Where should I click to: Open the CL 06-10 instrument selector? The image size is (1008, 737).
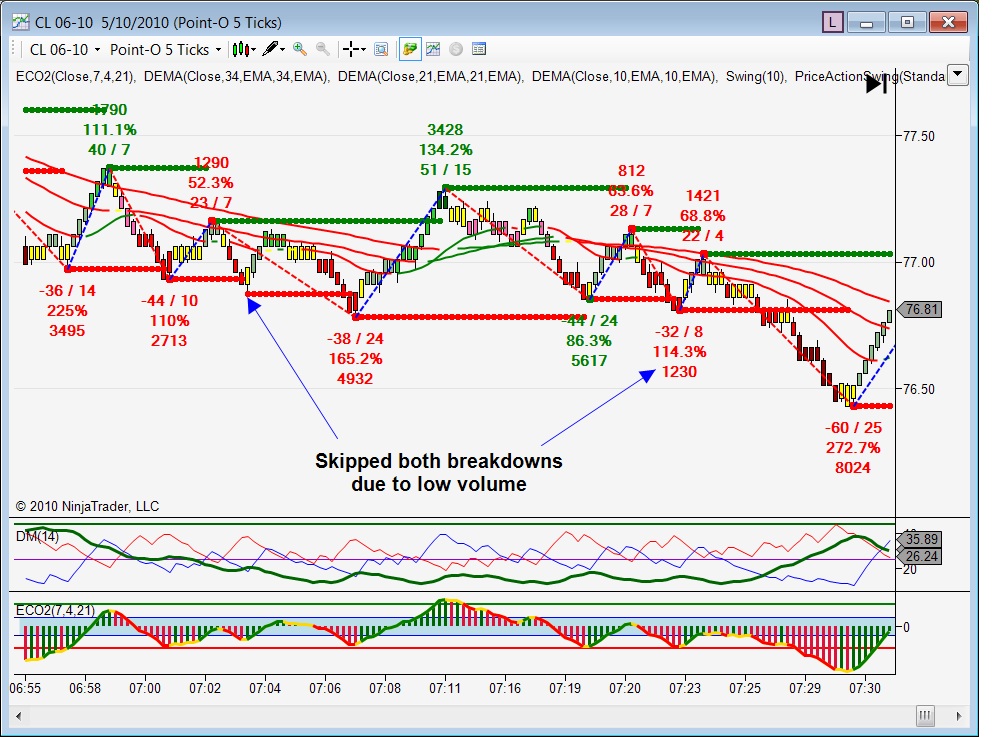tap(65, 50)
